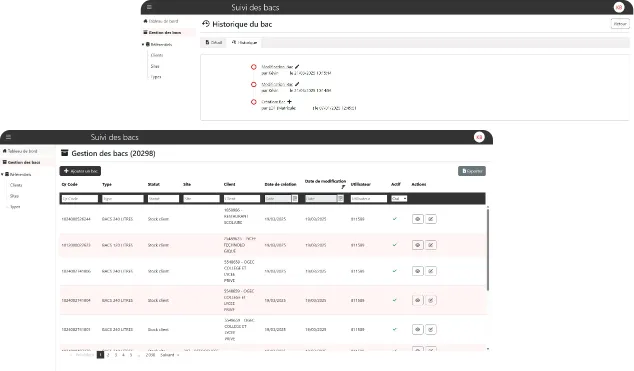Click the user avatar in the upper window
634x371 pixels.
[619, 7]
